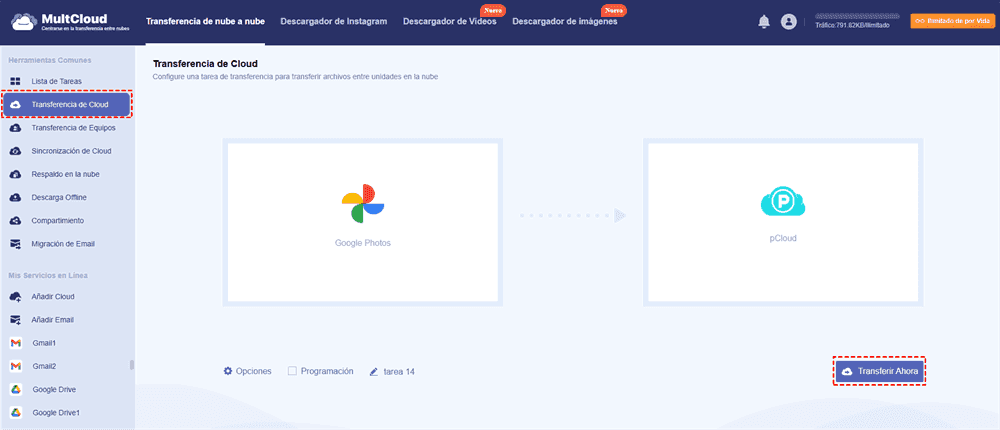Click the MultCloud logo

coord(71,22)
